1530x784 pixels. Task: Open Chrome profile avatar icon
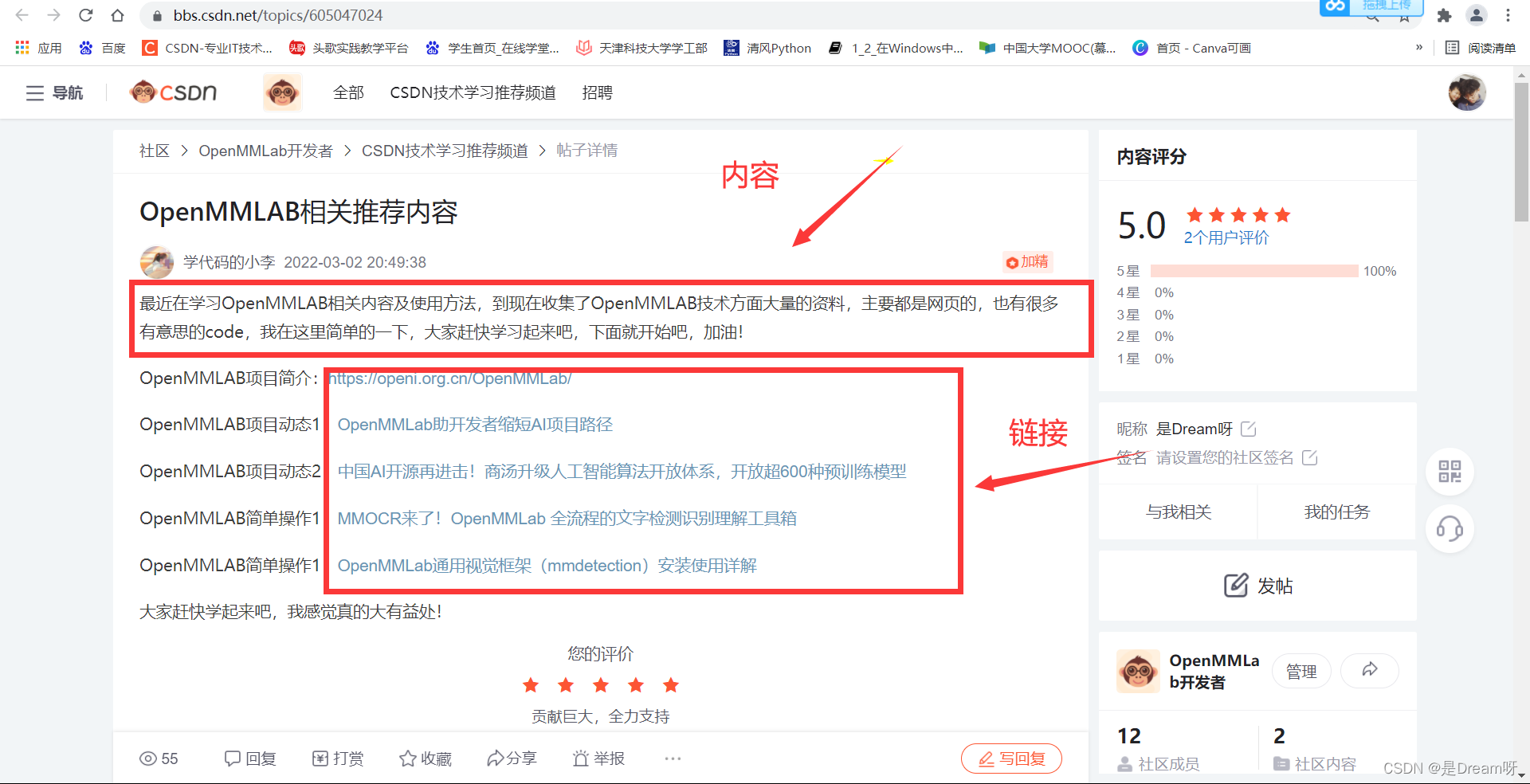pos(1477,15)
